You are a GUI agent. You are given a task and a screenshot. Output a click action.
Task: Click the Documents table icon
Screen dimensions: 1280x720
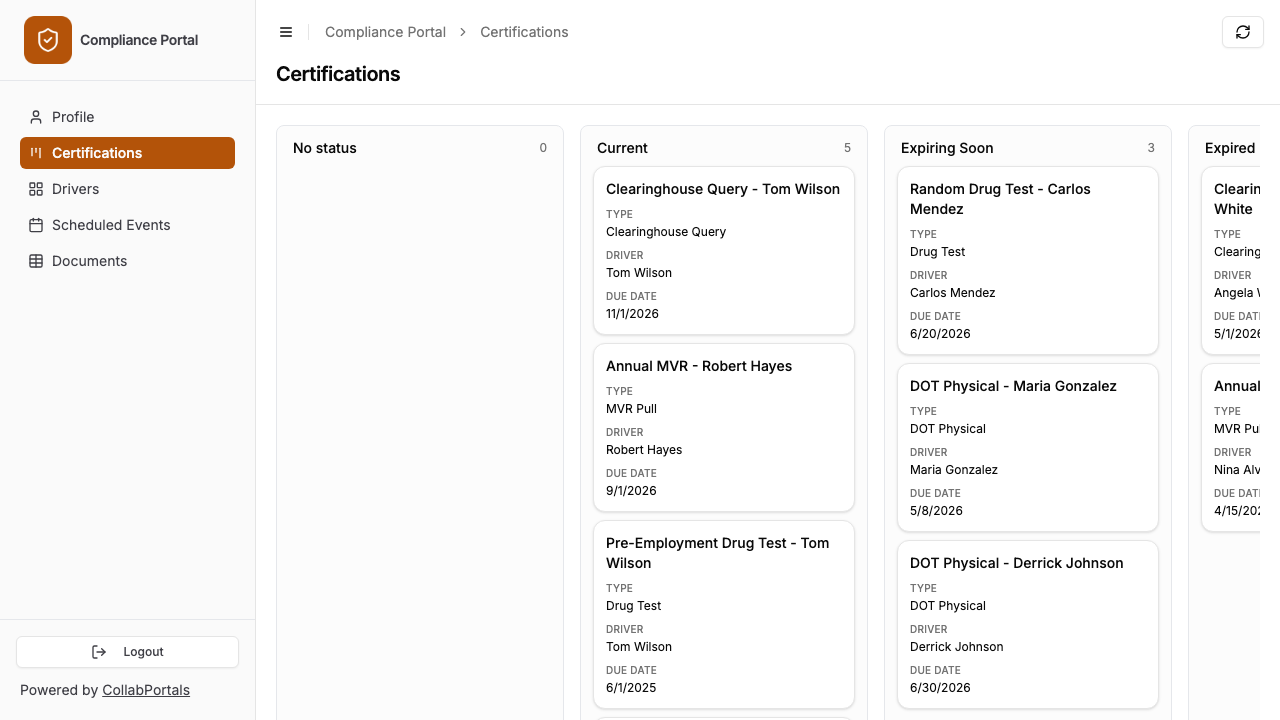[36, 261]
